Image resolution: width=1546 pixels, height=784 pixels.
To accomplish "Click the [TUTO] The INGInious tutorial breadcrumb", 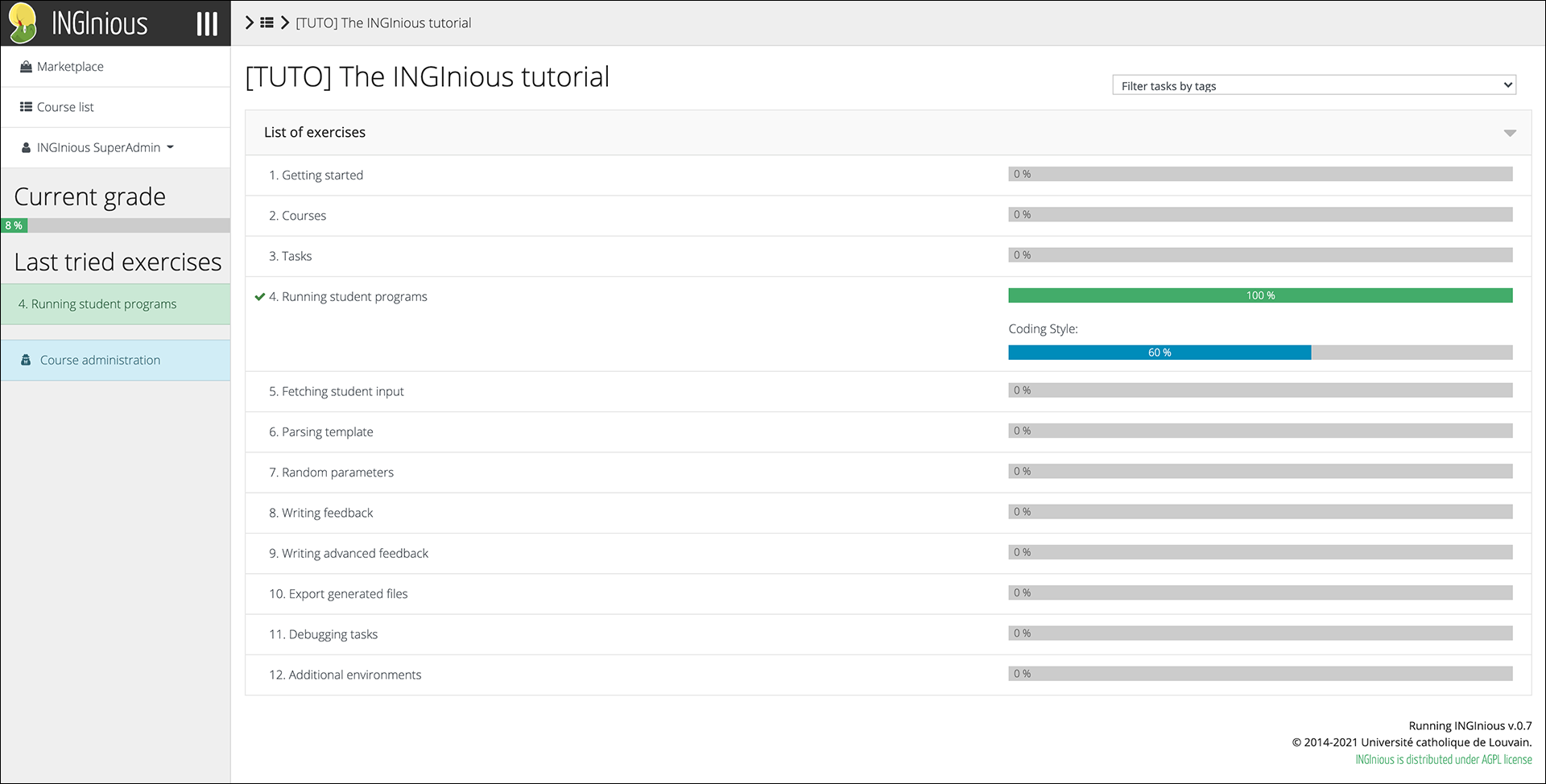I will [x=383, y=23].
